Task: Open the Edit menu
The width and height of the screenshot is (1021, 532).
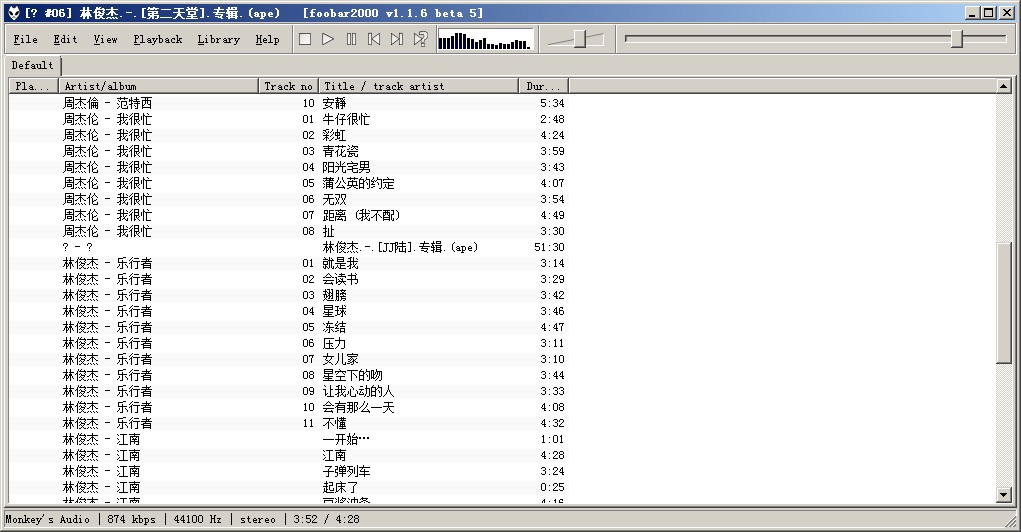Action: coord(65,39)
